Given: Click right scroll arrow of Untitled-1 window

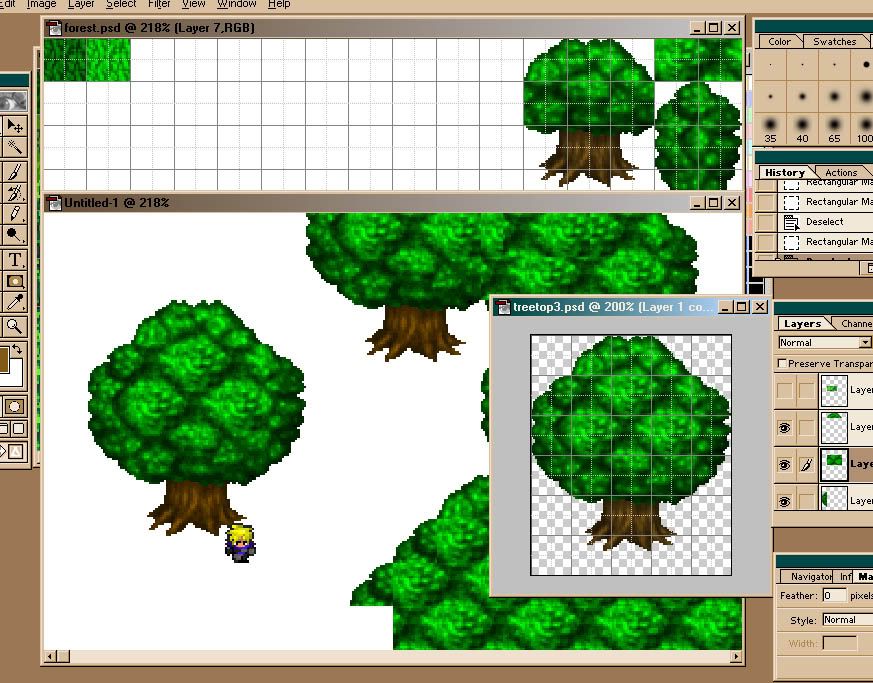Looking at the screenshot, I should point(736,657).
